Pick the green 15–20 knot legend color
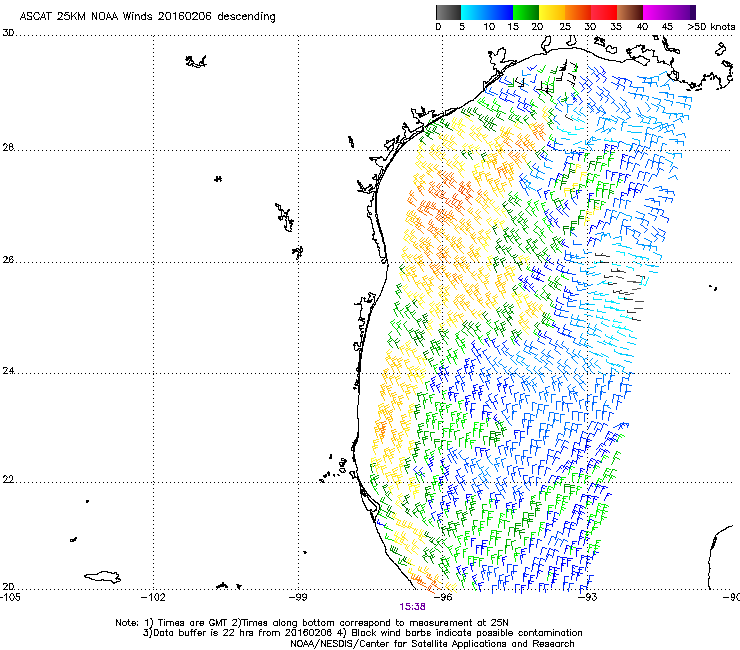The height and width of the screenshot is (650, 740). (x=526, y=12)
